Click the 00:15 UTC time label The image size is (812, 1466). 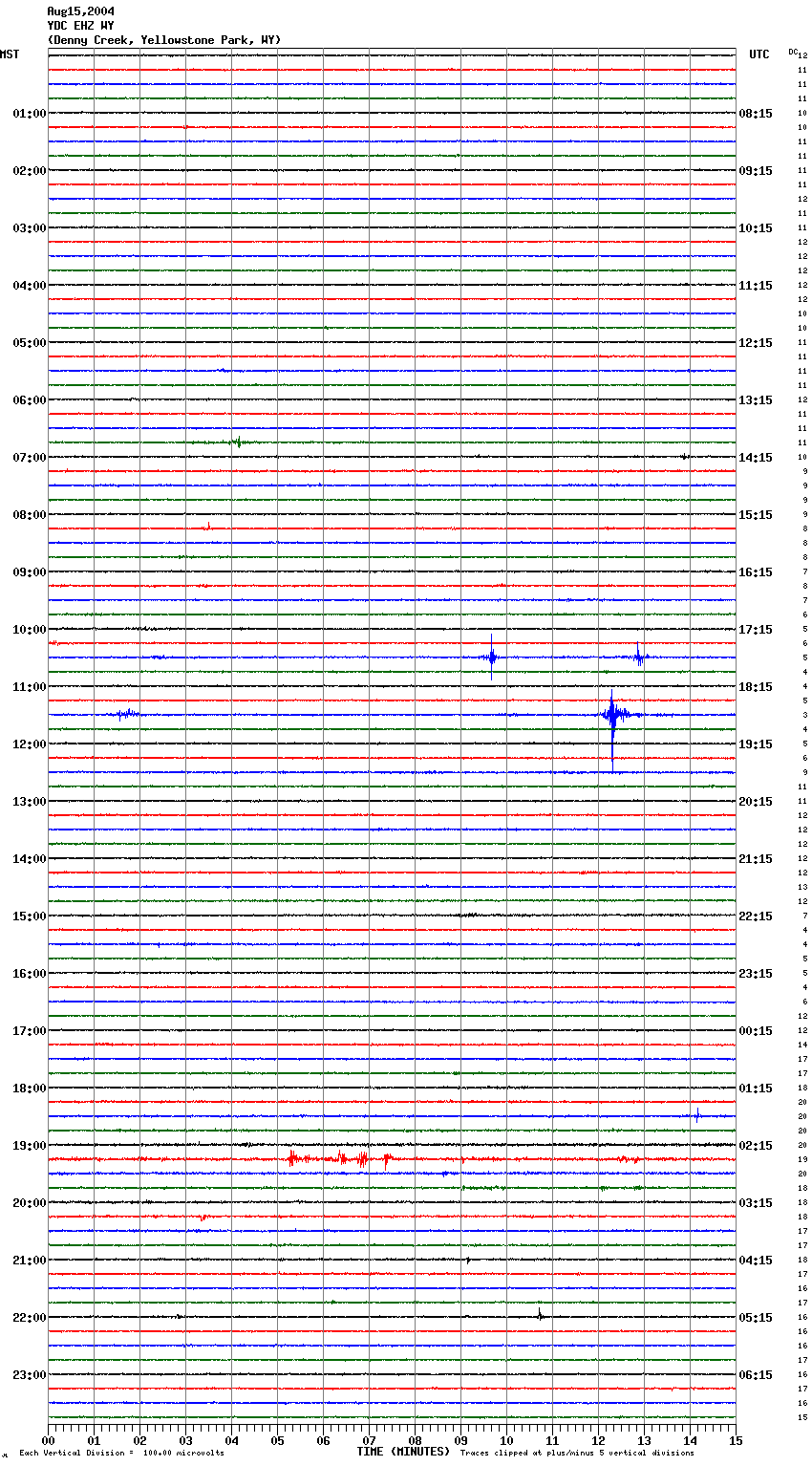[x=756, y=1031]
